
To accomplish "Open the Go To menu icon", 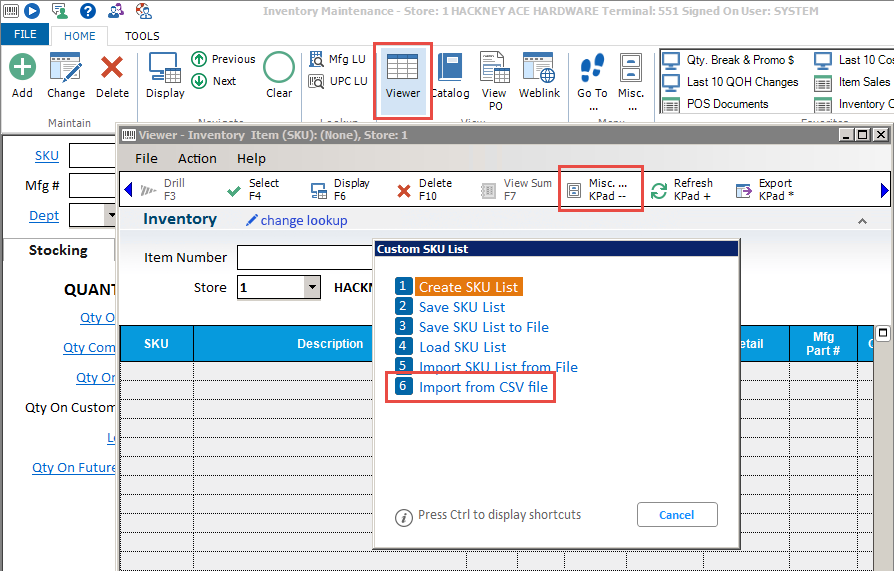I will coord(592,67).
